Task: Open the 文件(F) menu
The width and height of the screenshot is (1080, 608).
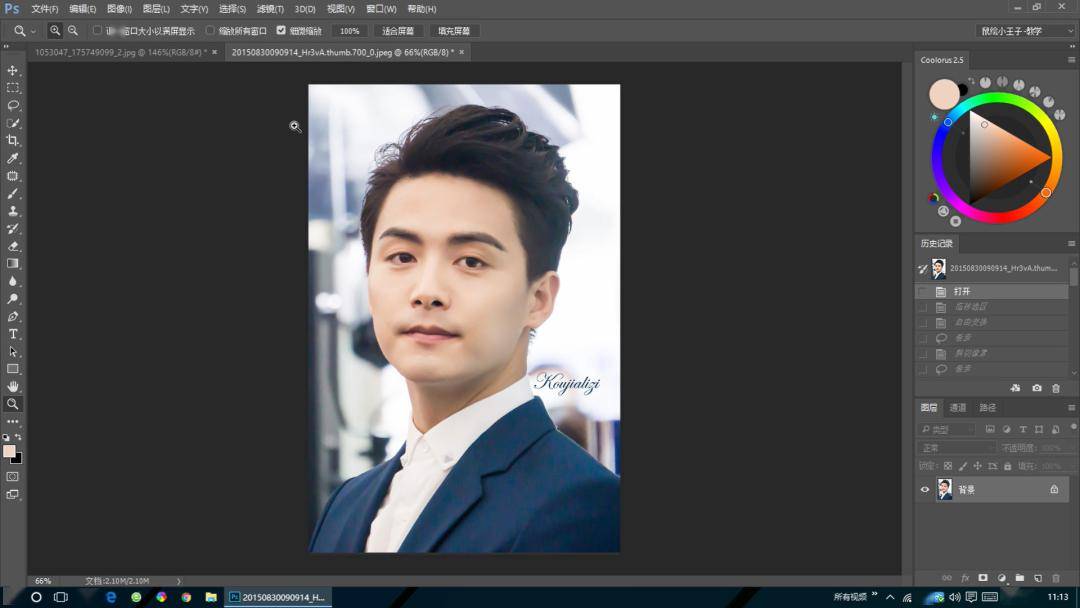Action: click(x=45, y=9)
